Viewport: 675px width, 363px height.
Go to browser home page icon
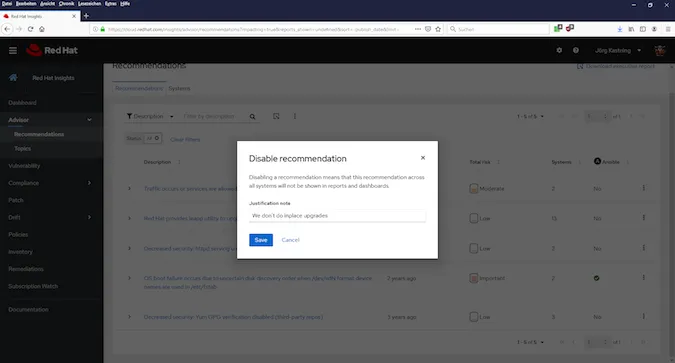click(x=42, y=29)
